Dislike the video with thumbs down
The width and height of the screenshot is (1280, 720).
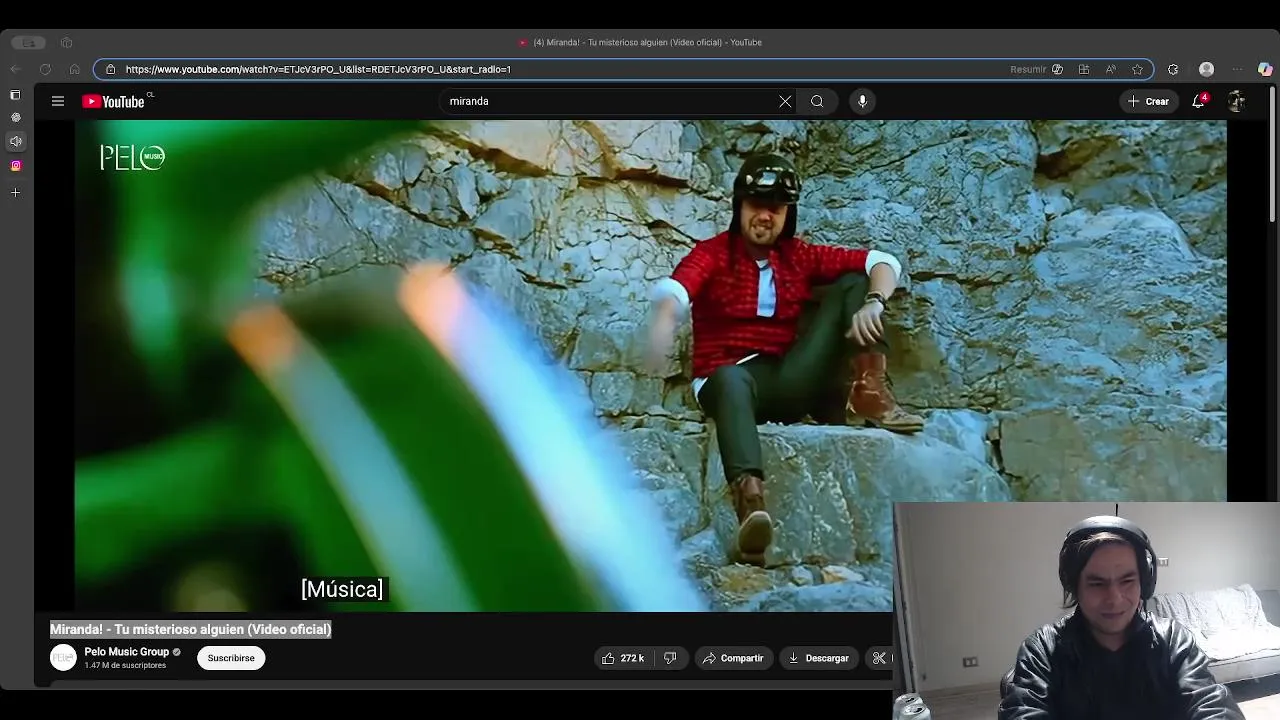670,658
